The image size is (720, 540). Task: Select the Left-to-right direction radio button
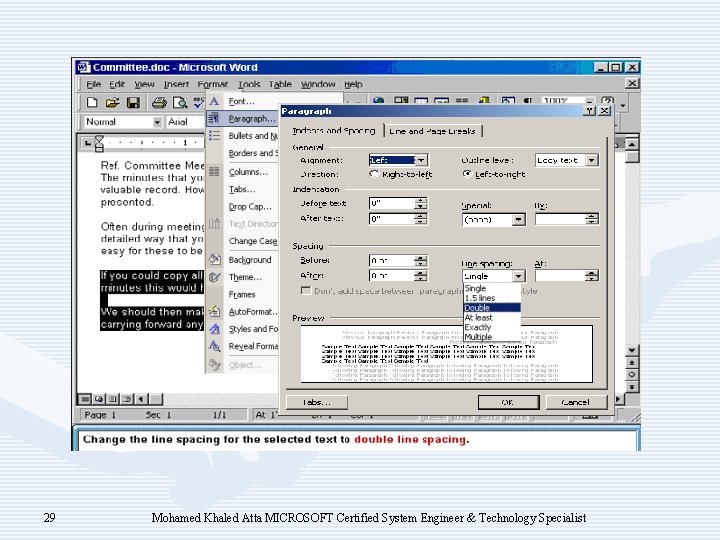(x=467, y=174)
